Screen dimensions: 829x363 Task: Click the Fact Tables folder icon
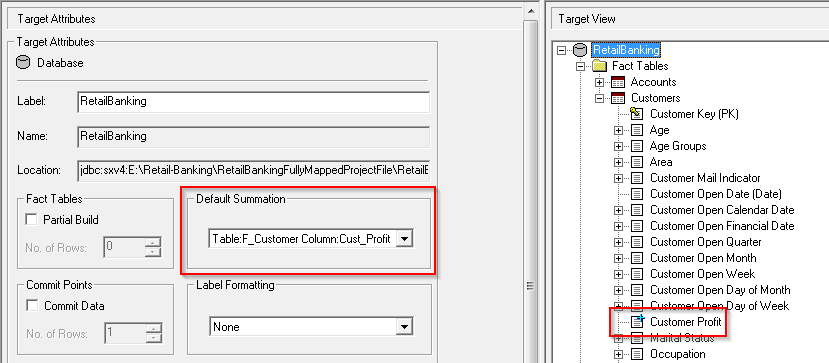coord(599,66)
